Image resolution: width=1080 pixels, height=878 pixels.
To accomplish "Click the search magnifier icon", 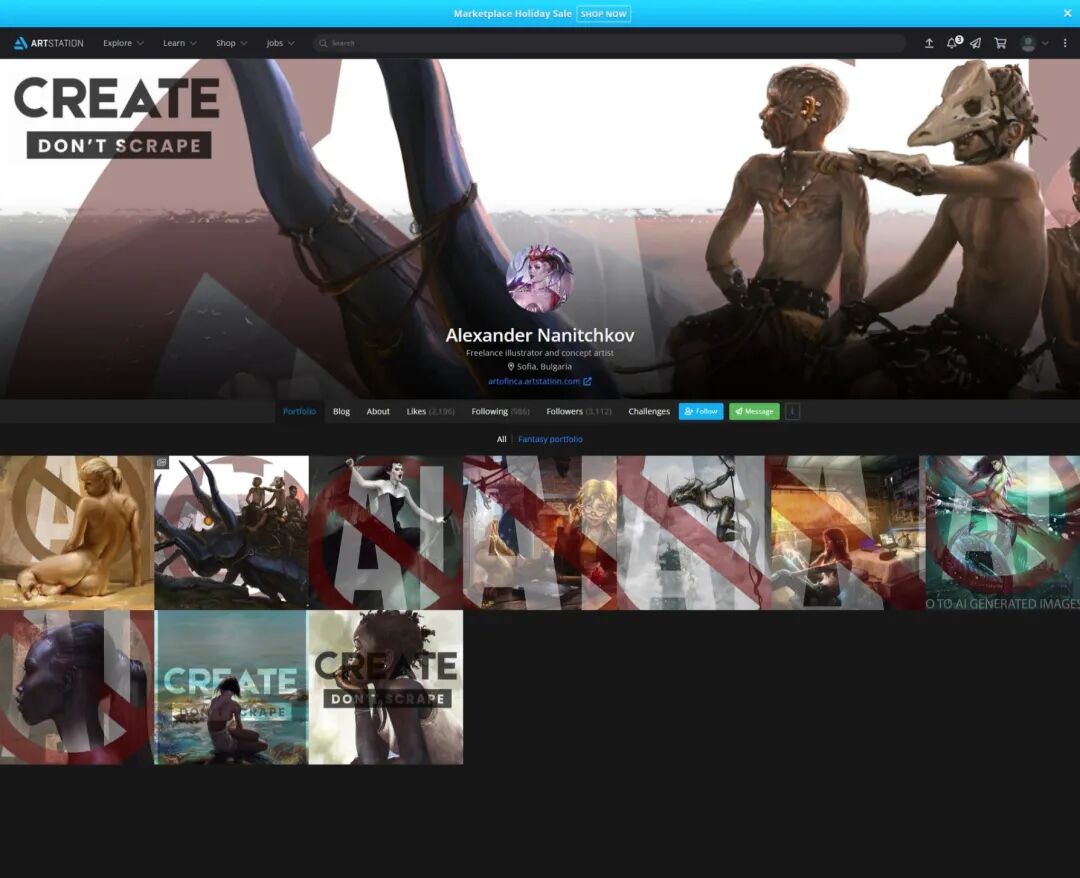I will coord(322,43).
